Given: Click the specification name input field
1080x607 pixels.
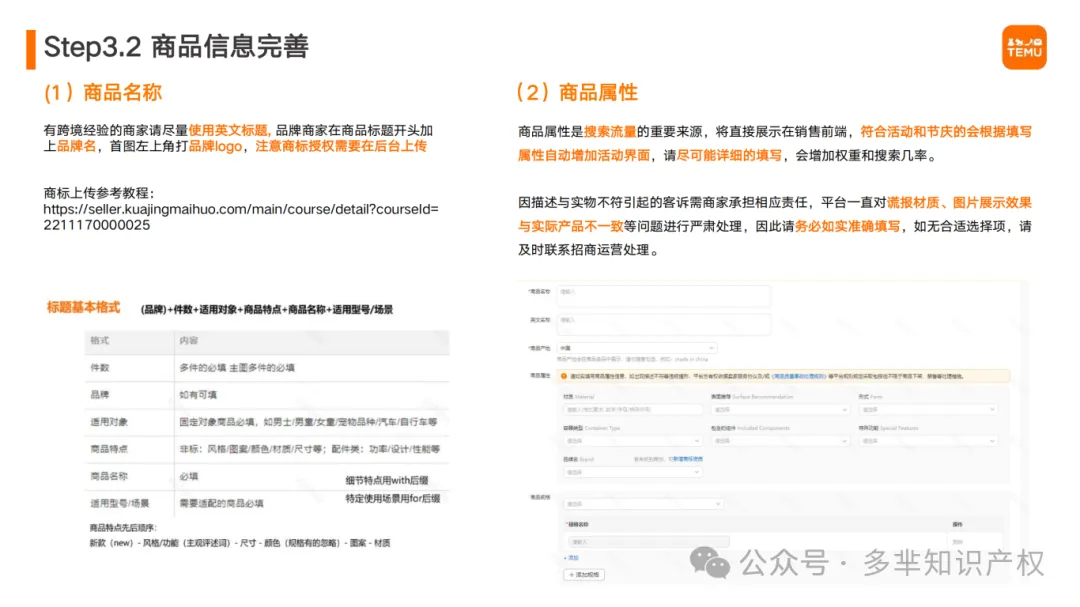Looking at the screenshot, I should tap(649, 542).
